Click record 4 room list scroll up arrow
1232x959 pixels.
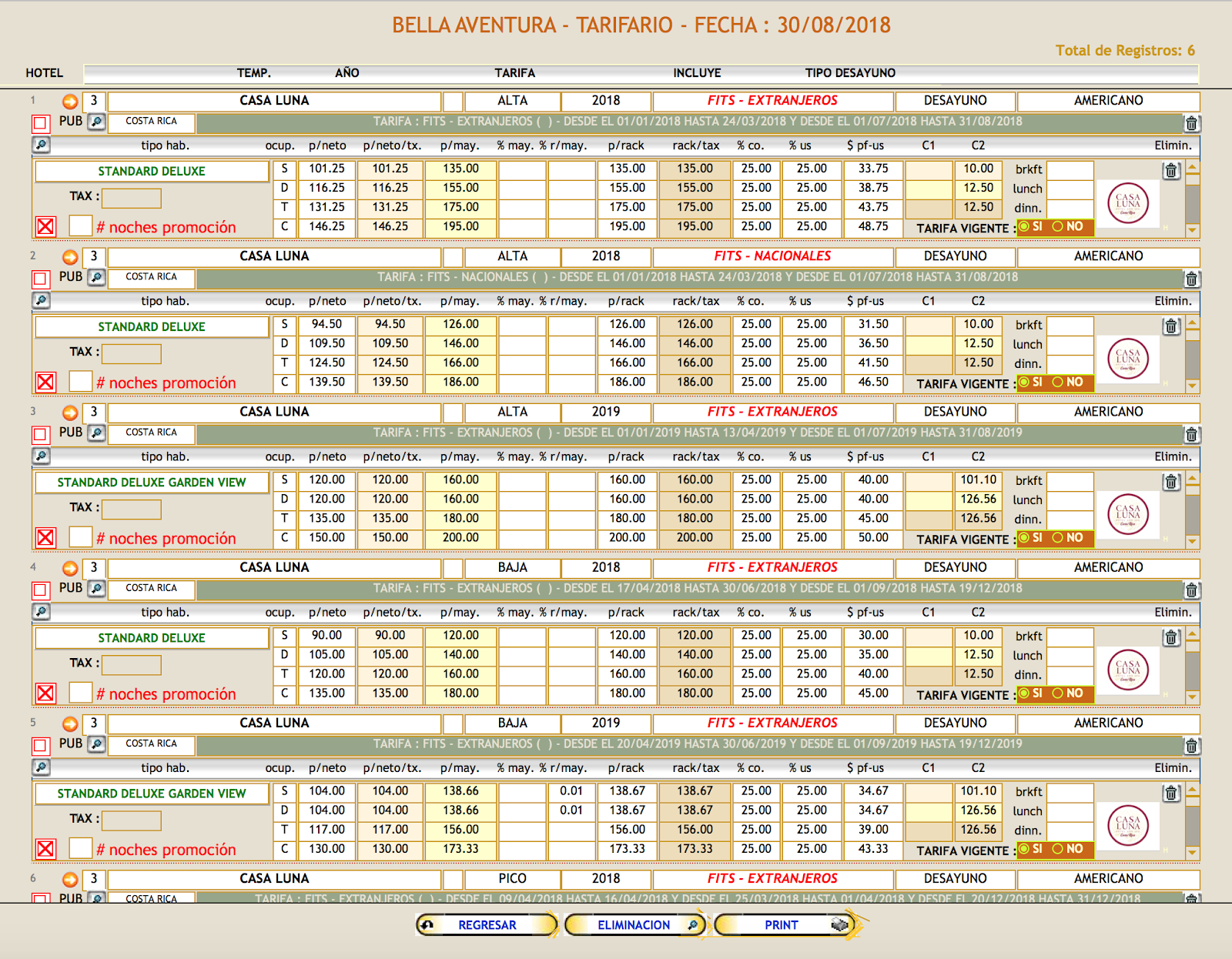coord(1193,633)
